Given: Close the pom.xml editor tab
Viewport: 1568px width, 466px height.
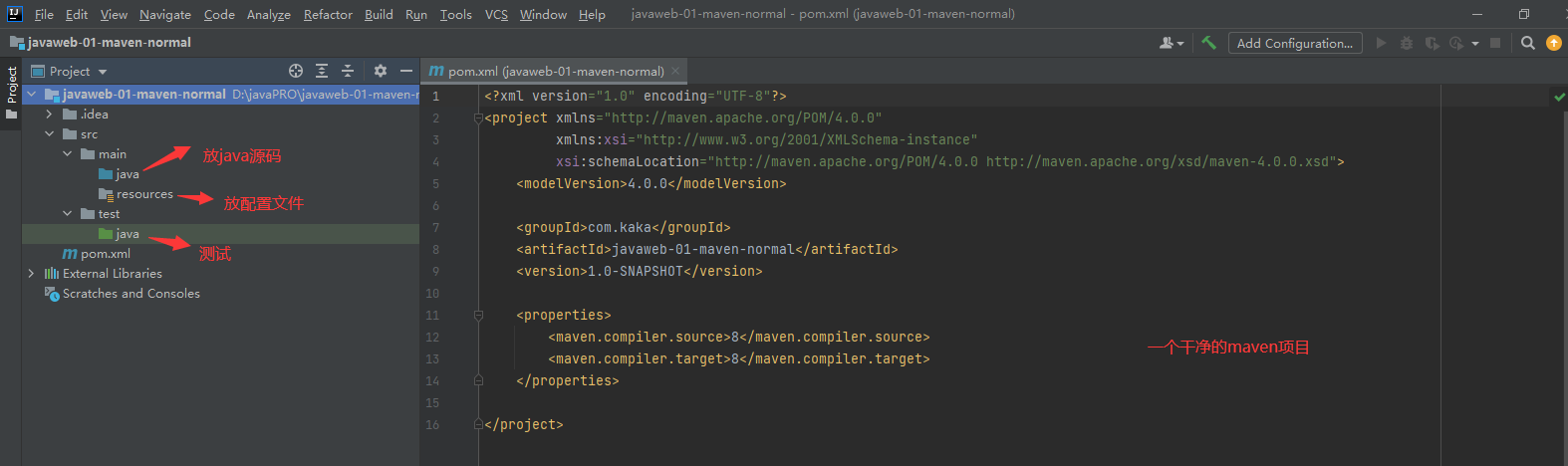Looking at the screenshot, I should pos(675,71).
